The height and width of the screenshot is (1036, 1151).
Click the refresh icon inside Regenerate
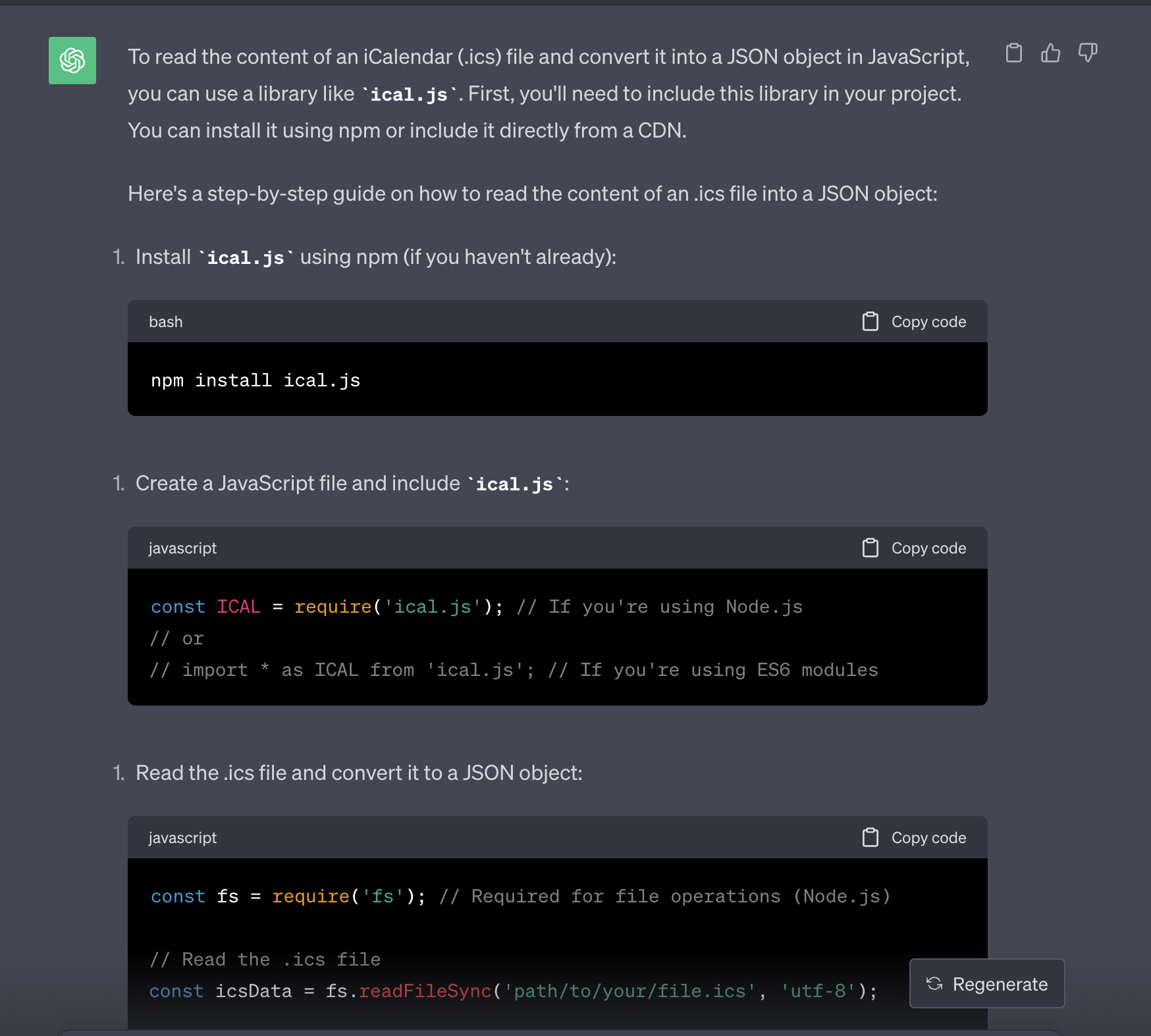pyautogui.click(x=934, y=983)
